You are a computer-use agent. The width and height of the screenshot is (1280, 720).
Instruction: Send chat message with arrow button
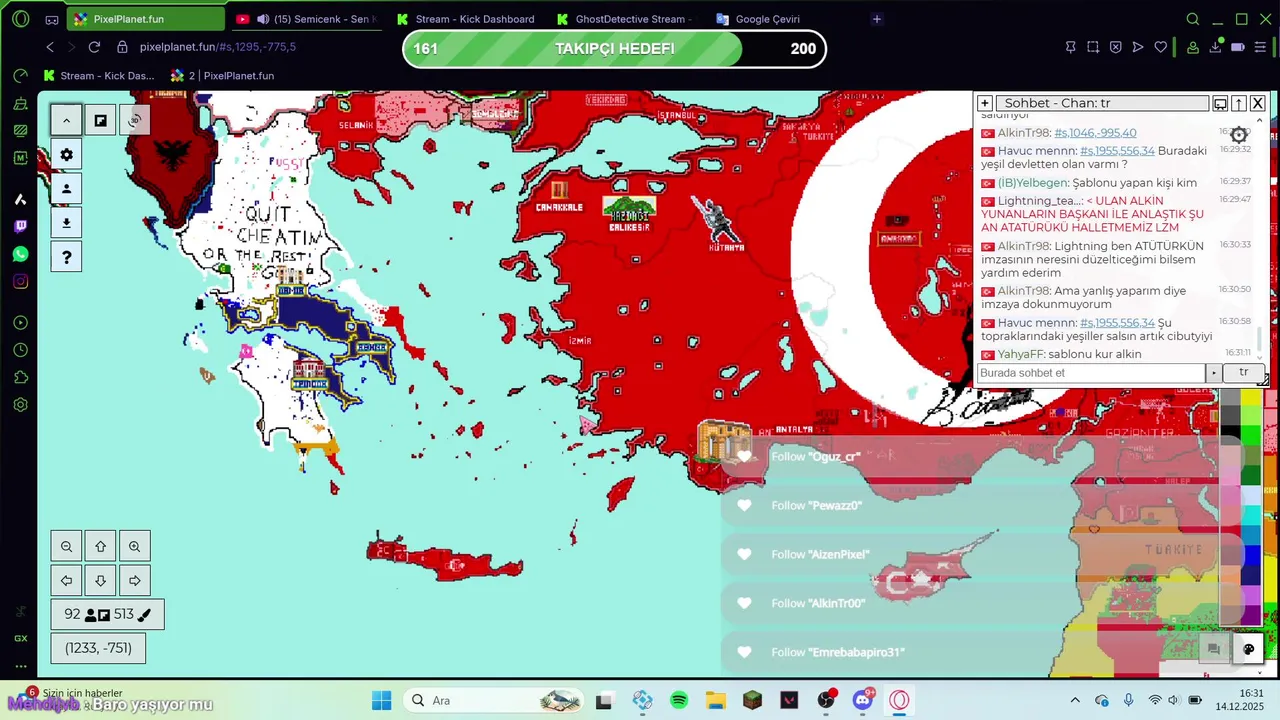pos(1214,373)
